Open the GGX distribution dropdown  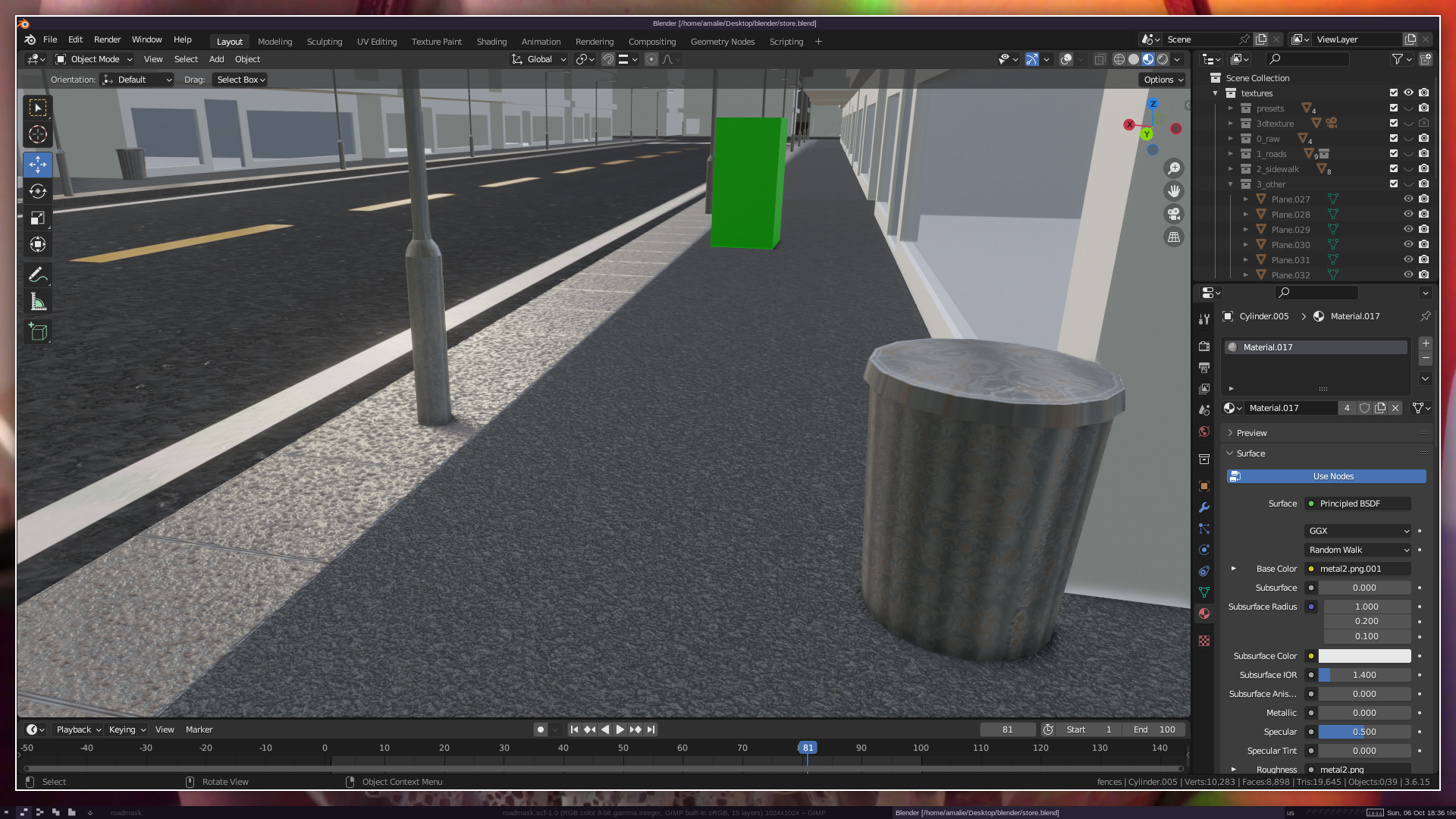point(1357,531)
